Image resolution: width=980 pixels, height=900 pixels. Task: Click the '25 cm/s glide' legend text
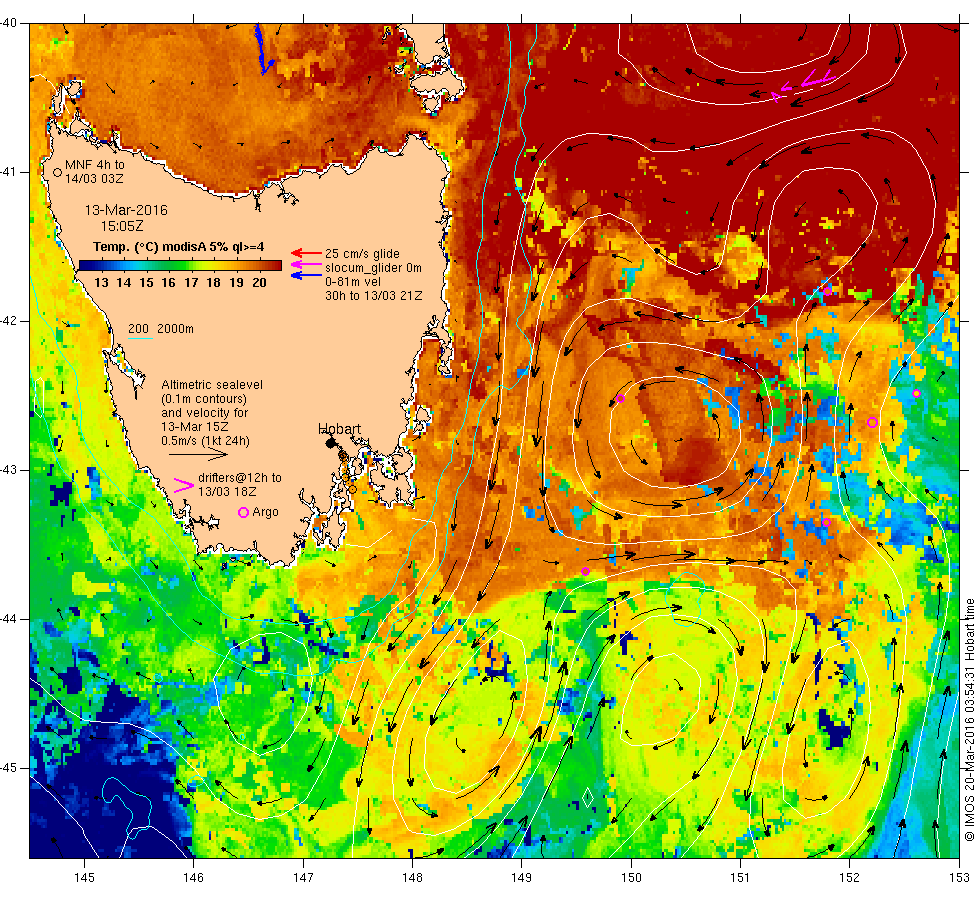(x=362, y=254)
